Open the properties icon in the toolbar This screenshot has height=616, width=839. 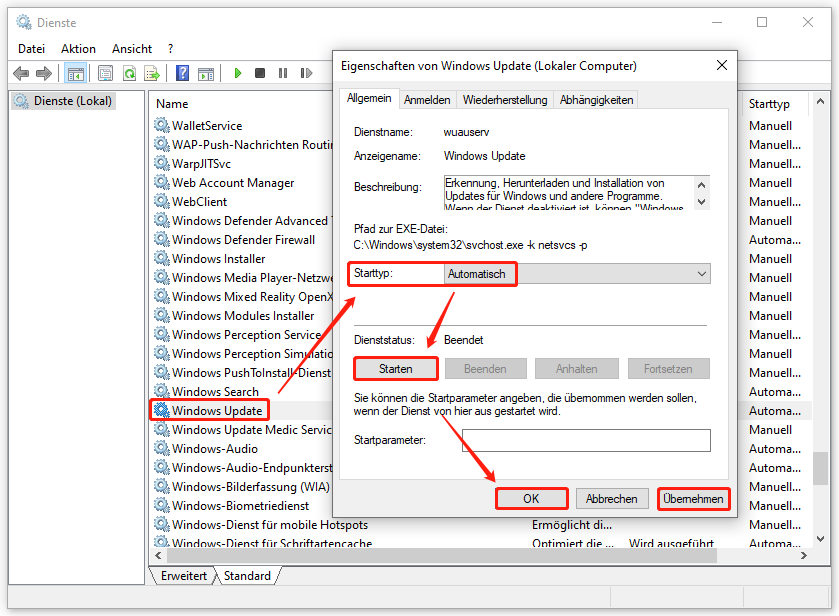pyautogui.click(x=105, y=72)
